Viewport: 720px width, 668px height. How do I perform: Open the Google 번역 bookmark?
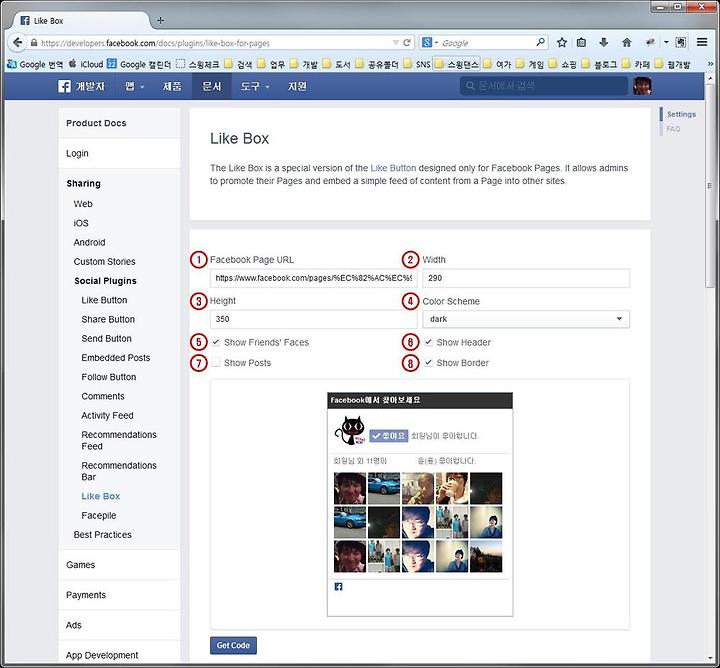35,64
